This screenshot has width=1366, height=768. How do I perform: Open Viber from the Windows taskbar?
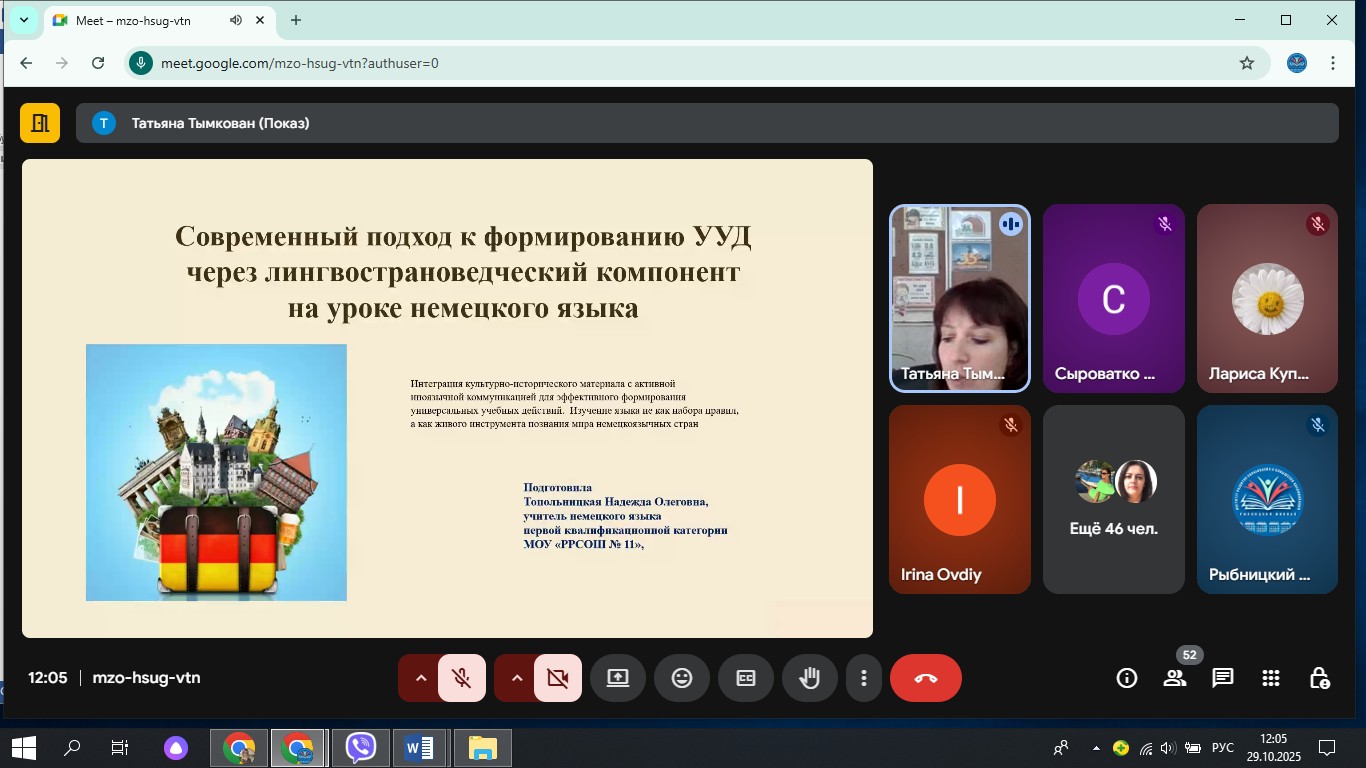tap(360, 747)
